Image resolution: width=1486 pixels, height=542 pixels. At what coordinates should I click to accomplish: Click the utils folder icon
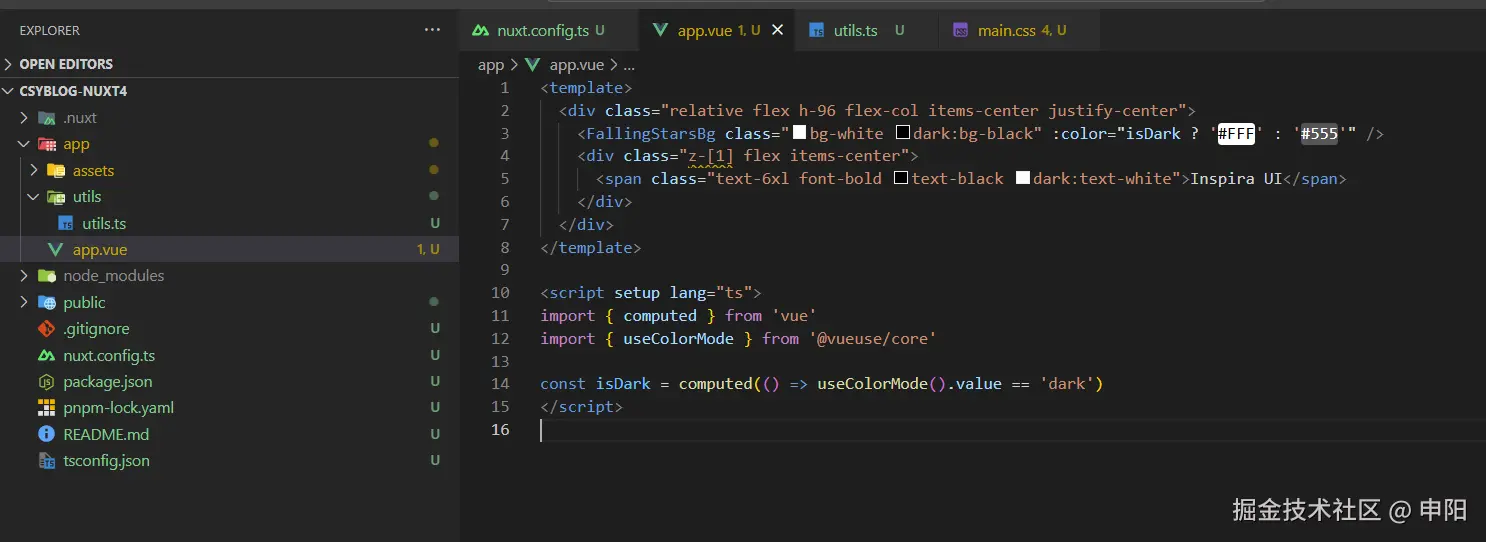56,197
